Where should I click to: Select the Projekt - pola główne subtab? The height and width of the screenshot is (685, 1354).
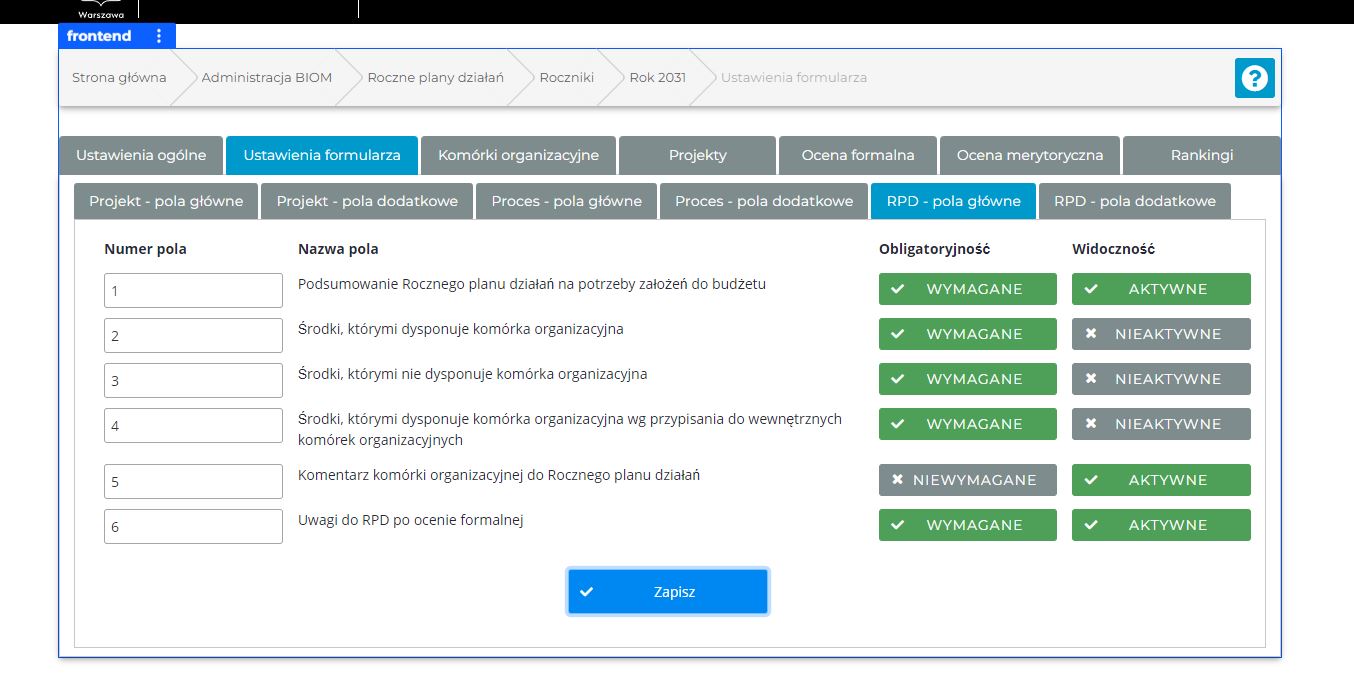pyautogui.click(x=166, y=201)
